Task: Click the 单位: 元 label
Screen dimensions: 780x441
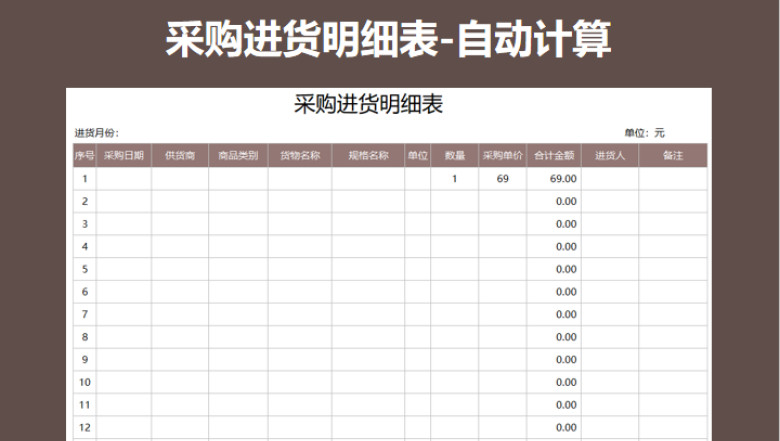Action: [x=644, y=133]
